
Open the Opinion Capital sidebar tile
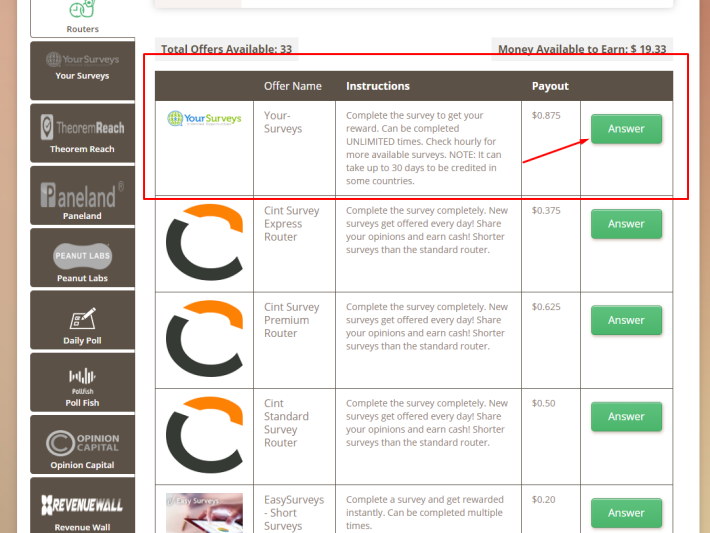(x=82, y=445)
